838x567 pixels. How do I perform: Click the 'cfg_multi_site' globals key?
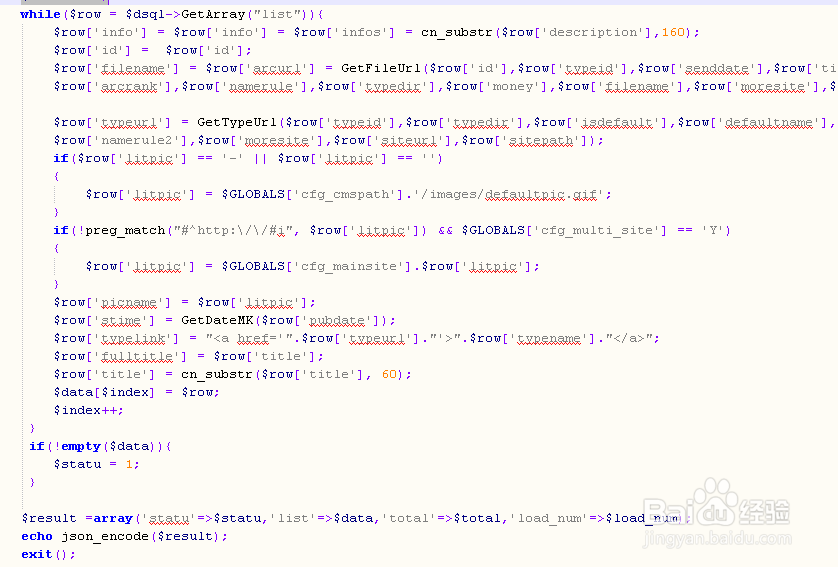(x=597, y=230)
